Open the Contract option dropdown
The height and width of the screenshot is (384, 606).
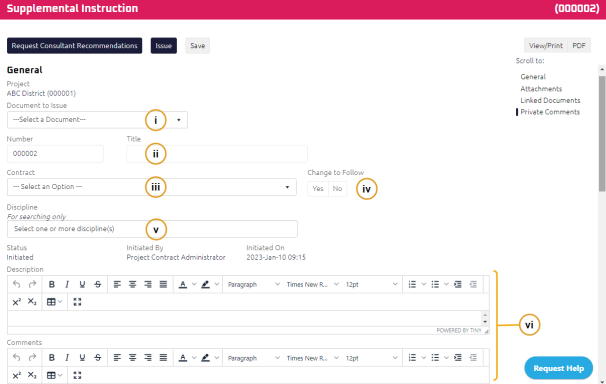[152, 187]
